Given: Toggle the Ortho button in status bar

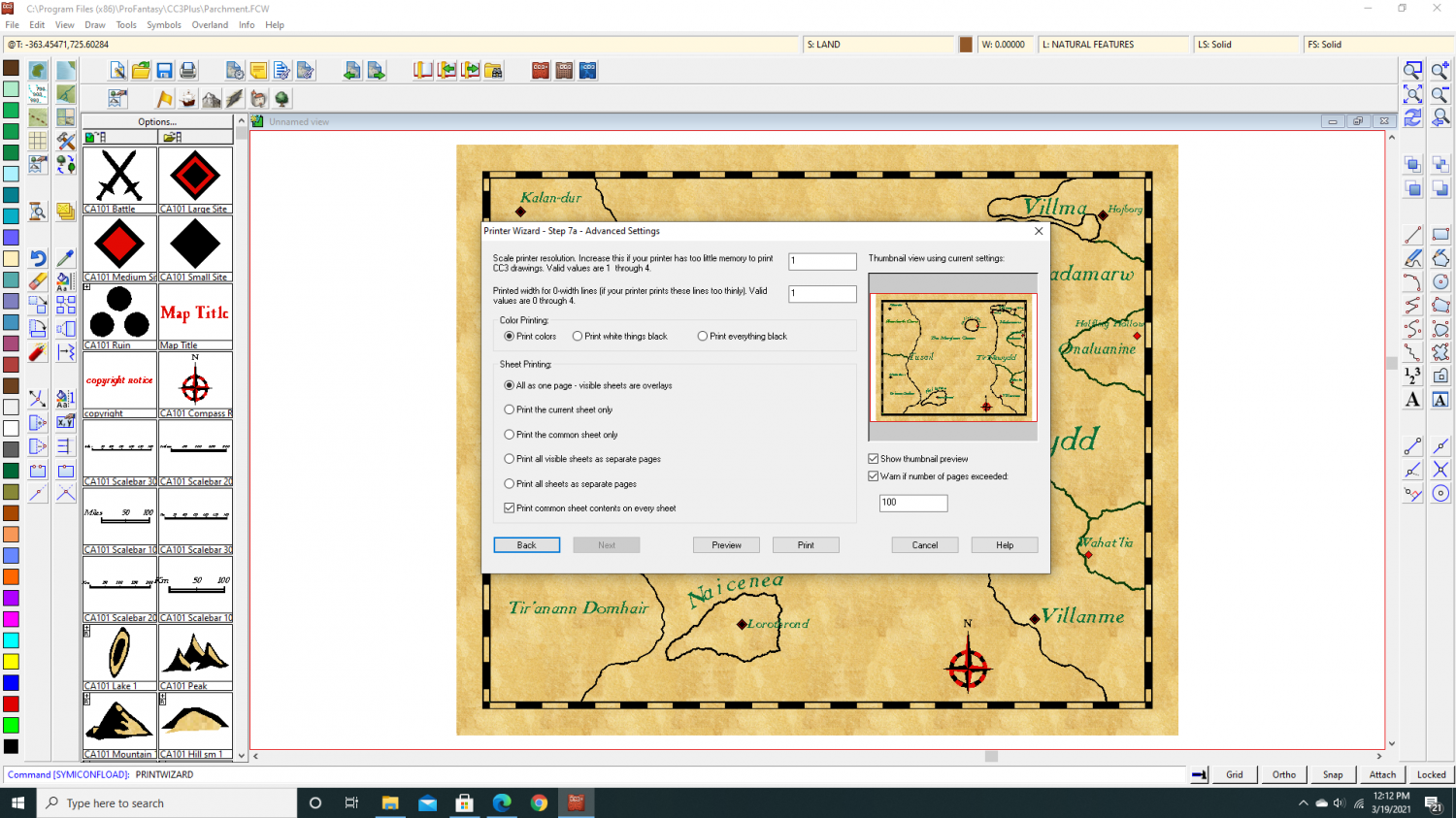Looking at the screenshot, I should (1284, 774).
